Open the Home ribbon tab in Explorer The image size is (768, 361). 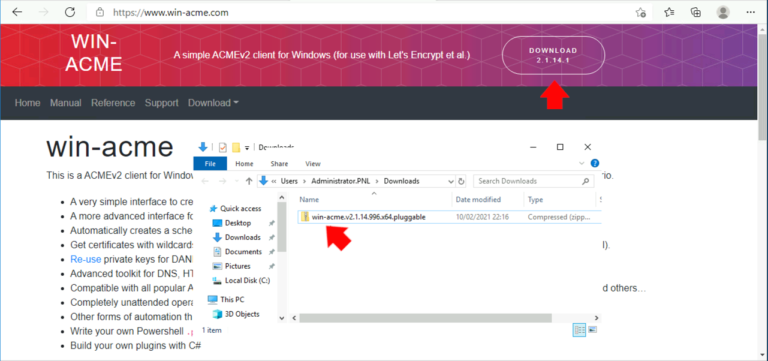click(x=244, y=164)
